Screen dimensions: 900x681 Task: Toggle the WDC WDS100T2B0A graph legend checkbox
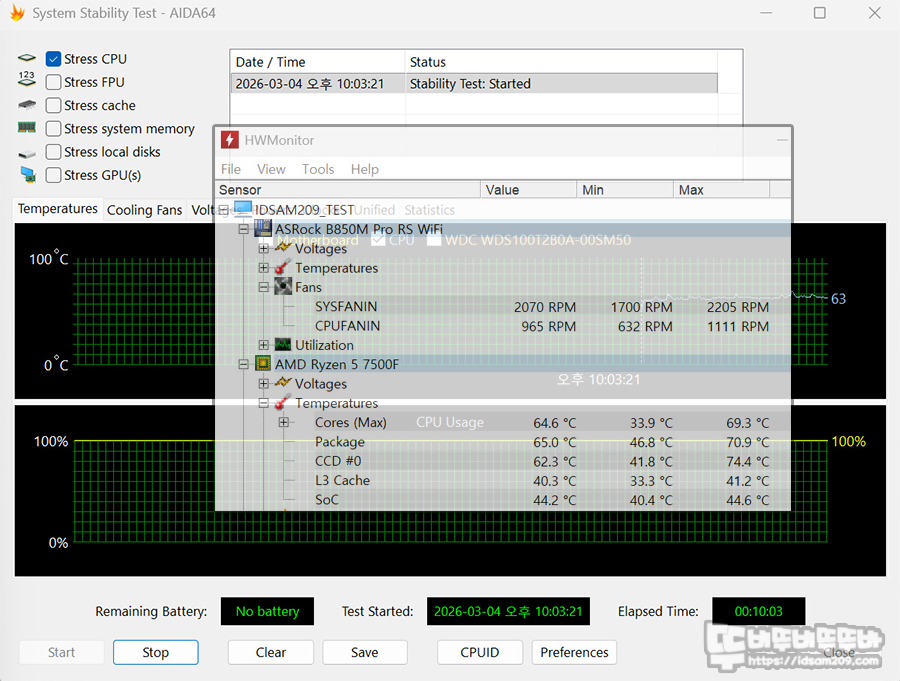click(435, 240)
